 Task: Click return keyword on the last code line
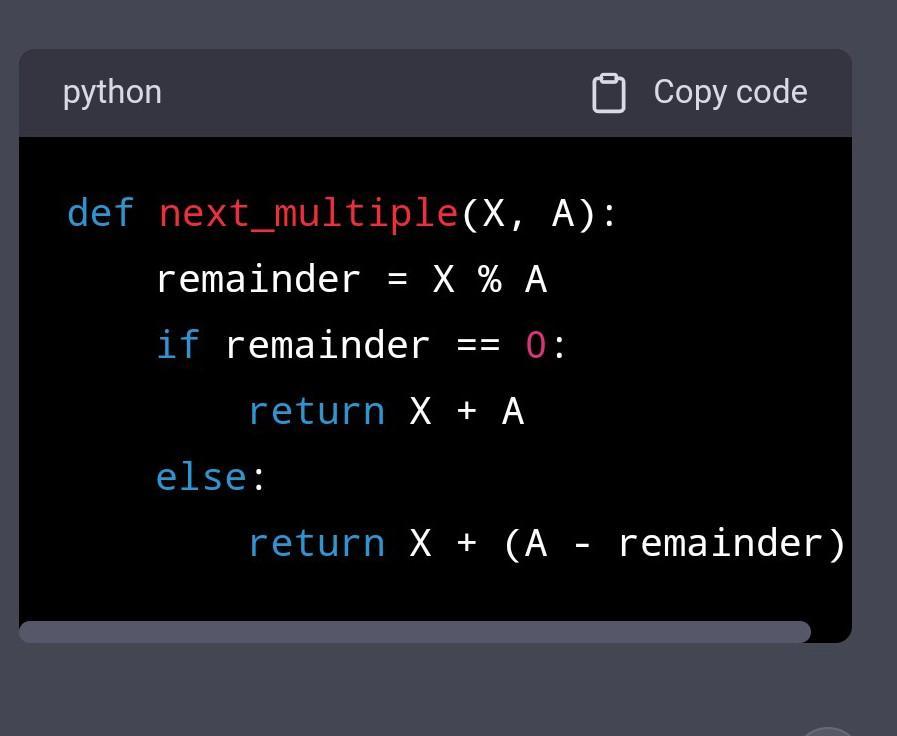point(316,543)
